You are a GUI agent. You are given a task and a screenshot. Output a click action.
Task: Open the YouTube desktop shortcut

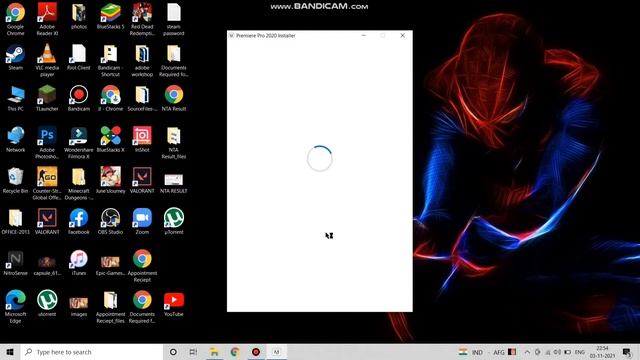(173, 304)
